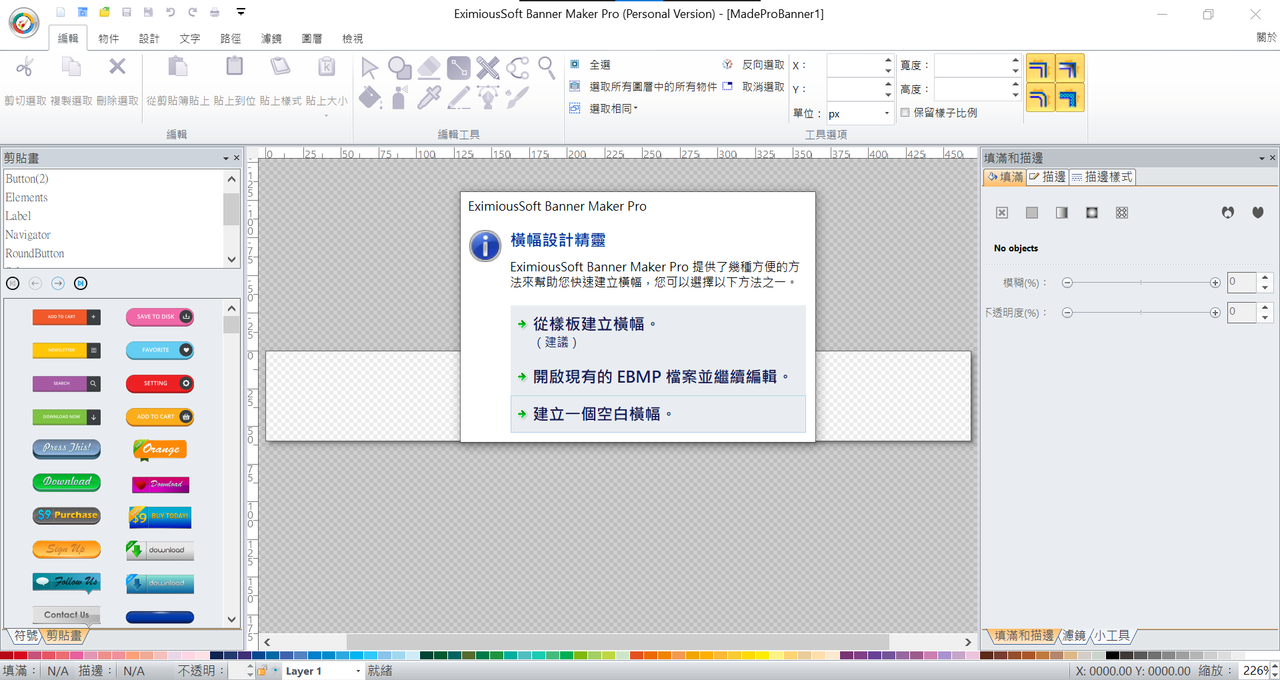This screenshot has height=680, width=1280.
Task: Click the undo arrow in quick access toolbar
Action: 170,12
